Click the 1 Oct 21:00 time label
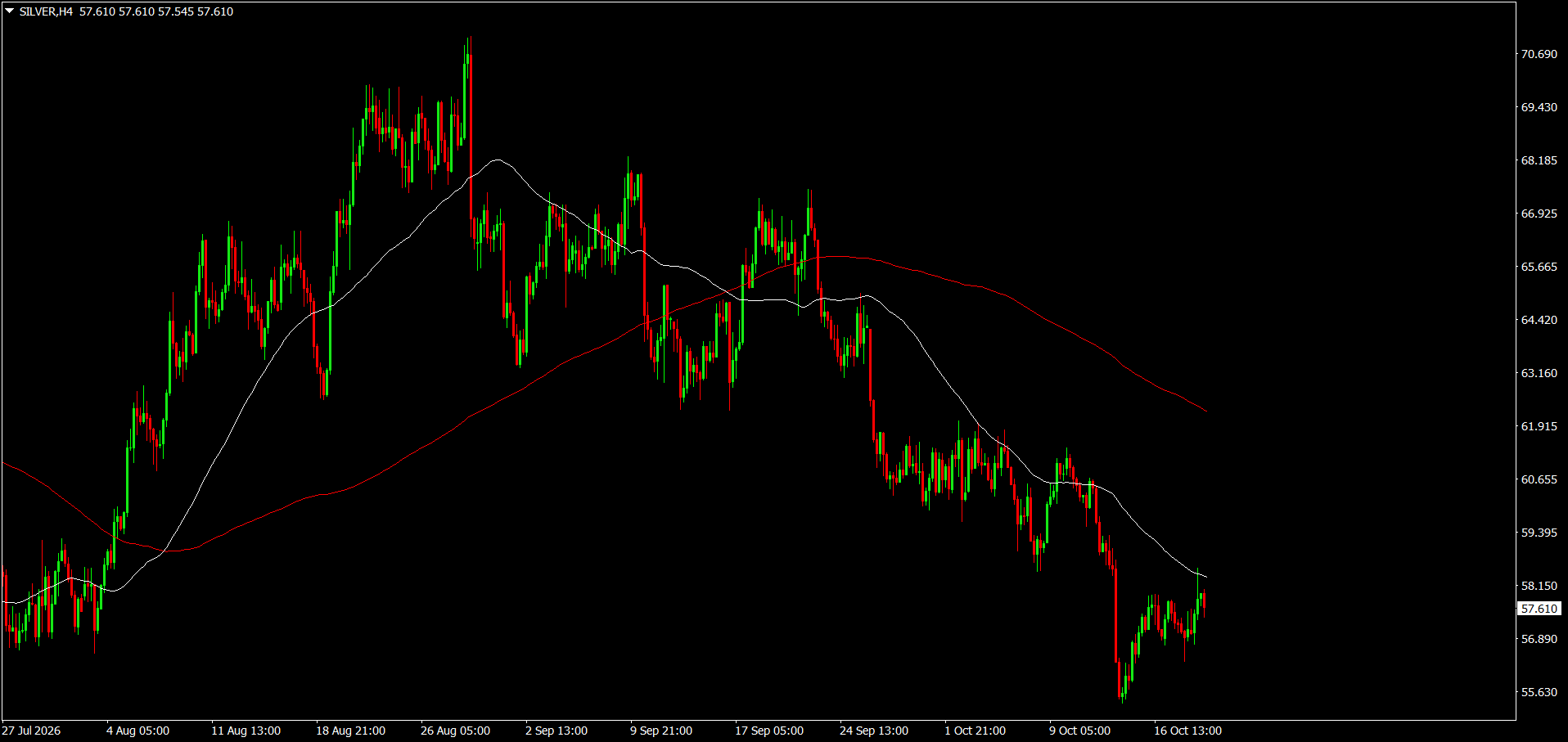Screen dimensions: 1568x742 pos(975,731)
